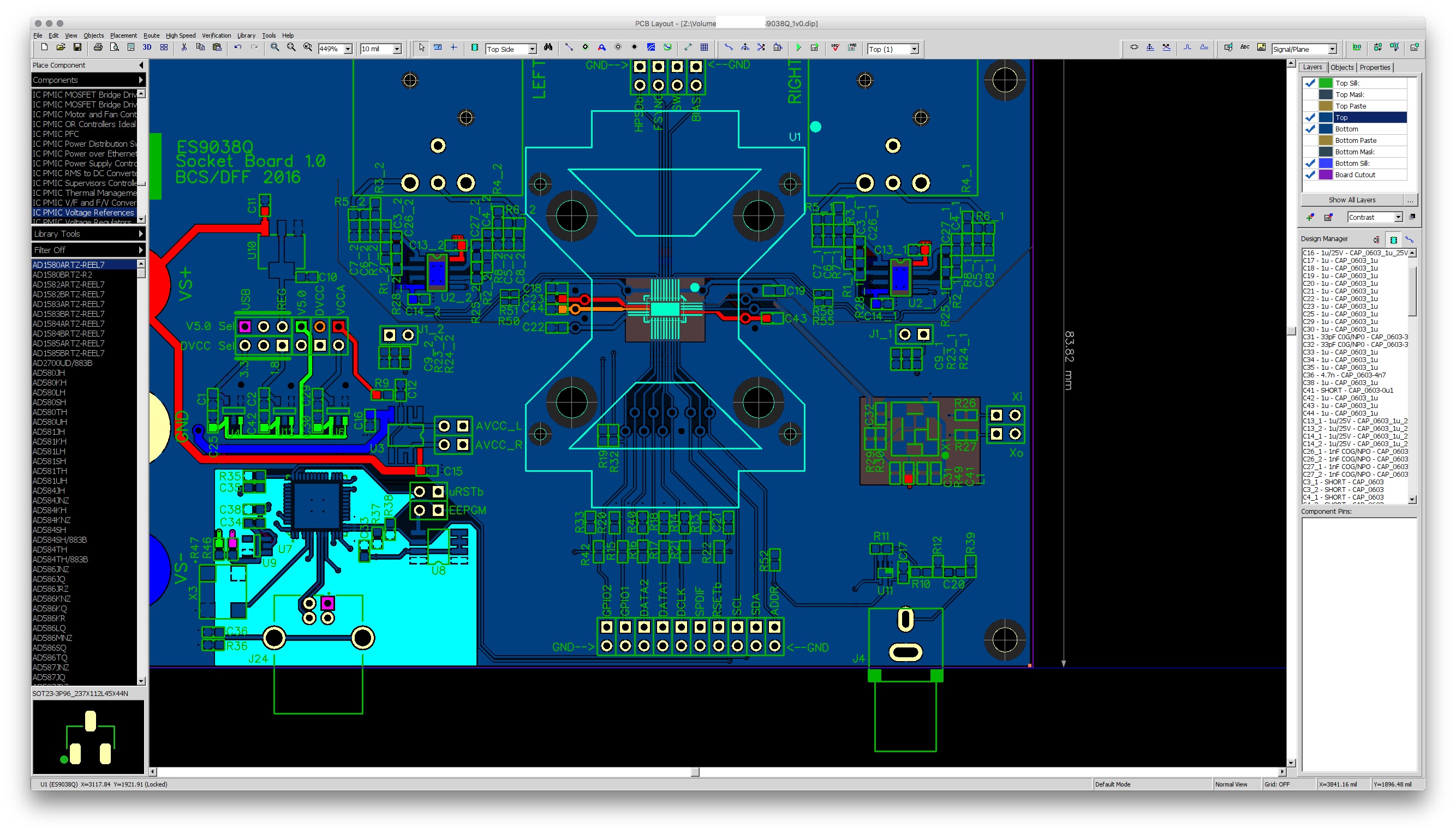Toggle Top Silk layer visibility

(x=1310, y=83)
